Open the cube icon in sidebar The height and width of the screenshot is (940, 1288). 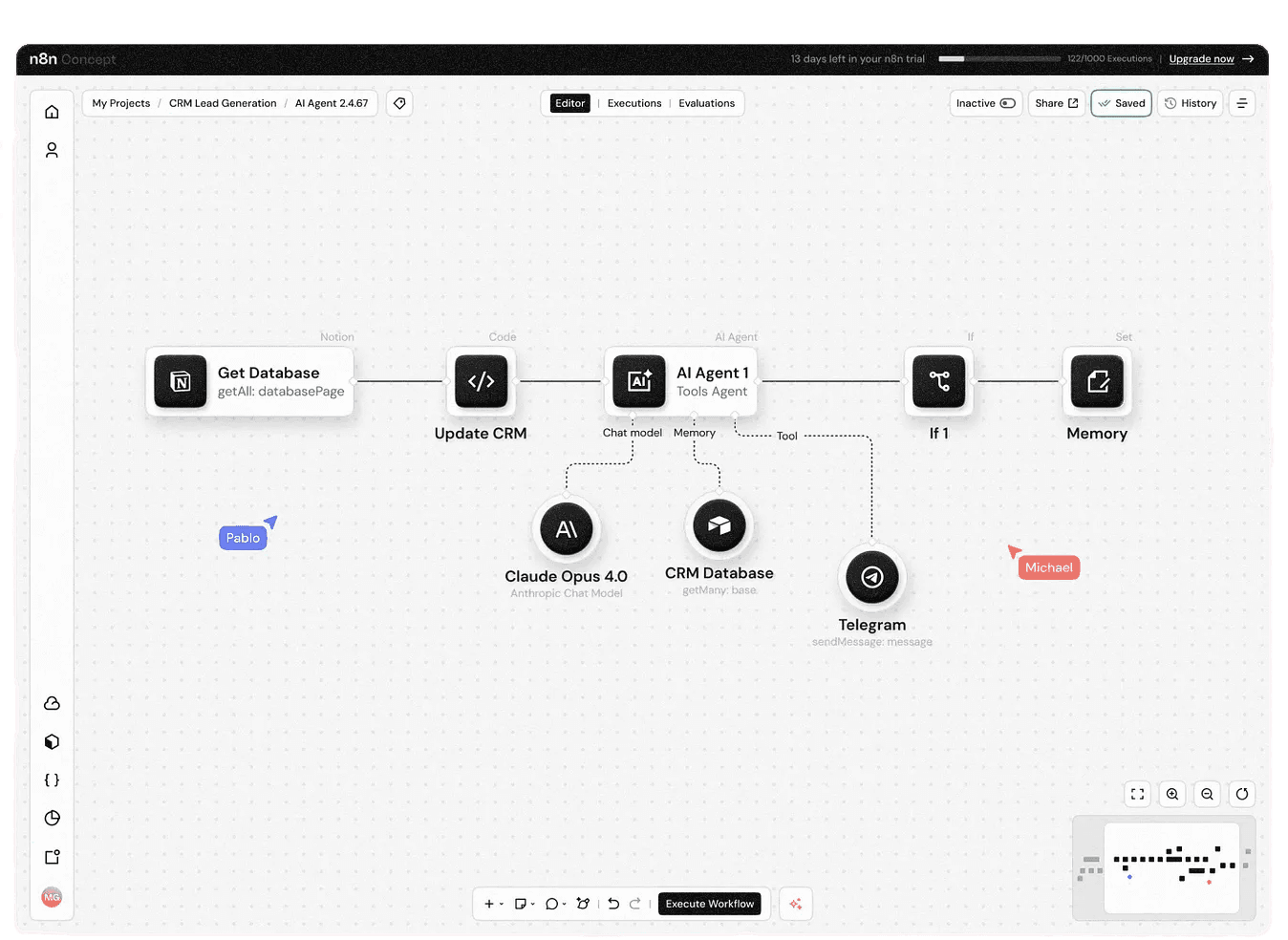52,741
